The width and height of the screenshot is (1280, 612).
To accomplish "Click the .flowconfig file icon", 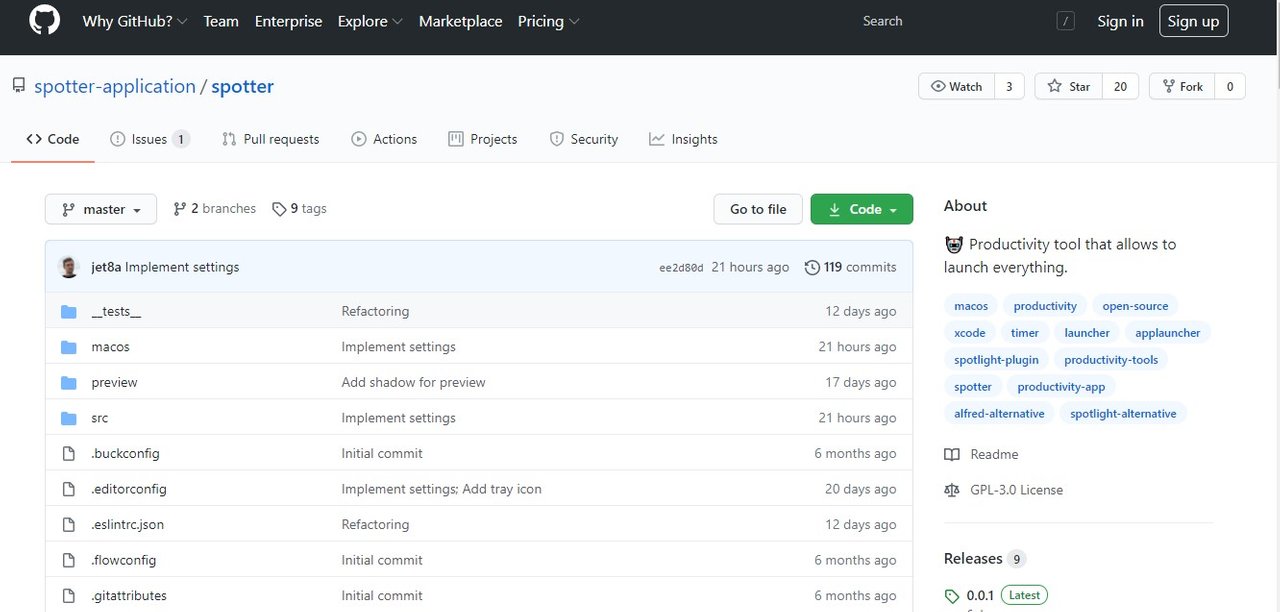I will click(69, 560).
